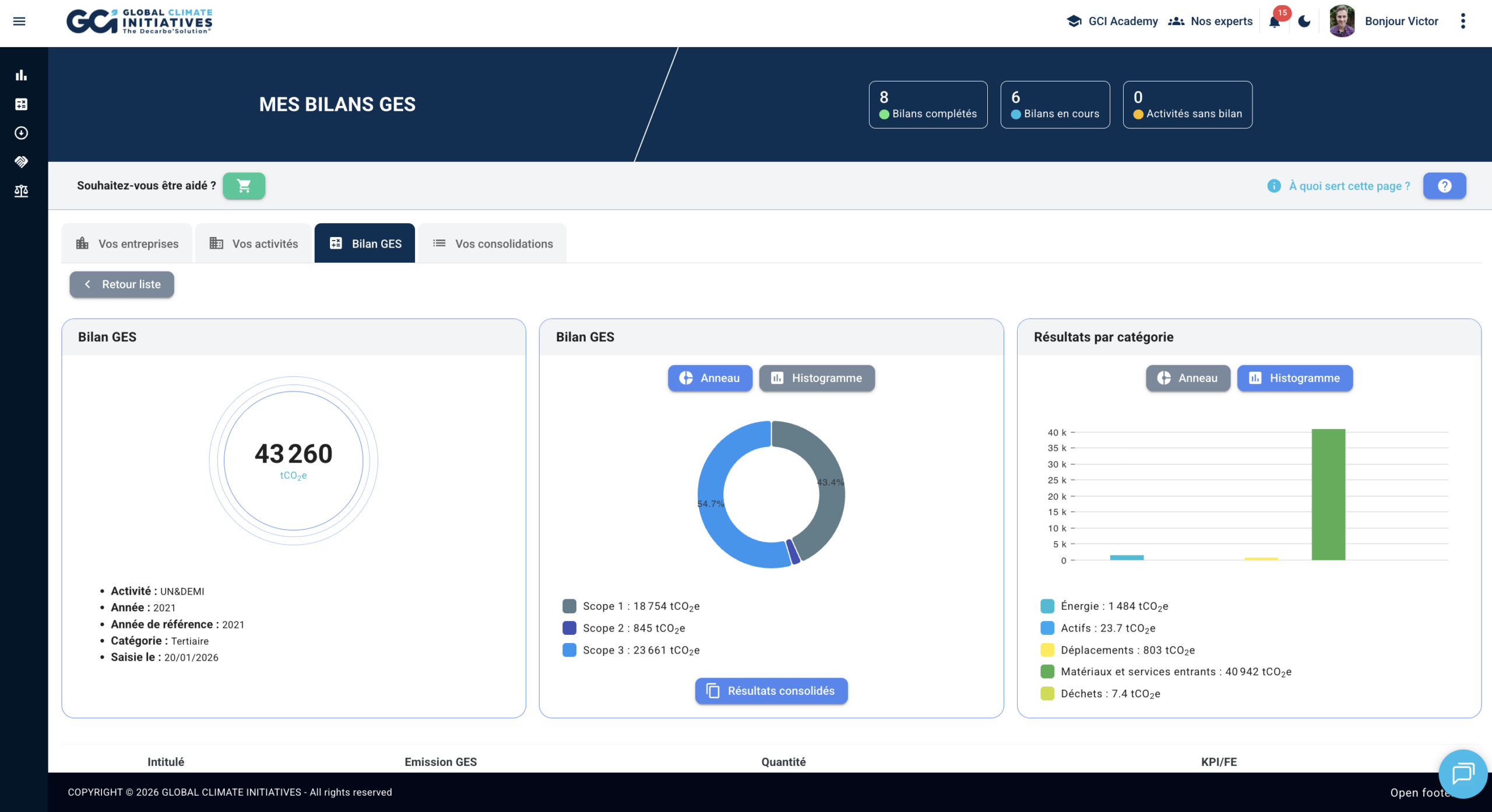Open the calculator sidebar icon

pyautogui.click(x=21, y=104)
